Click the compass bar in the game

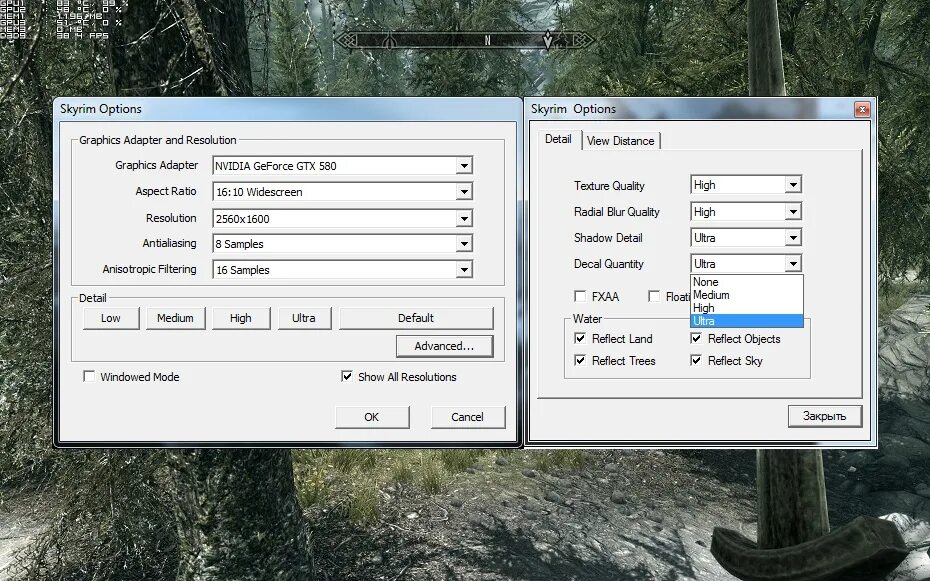(x=464, y=40)
